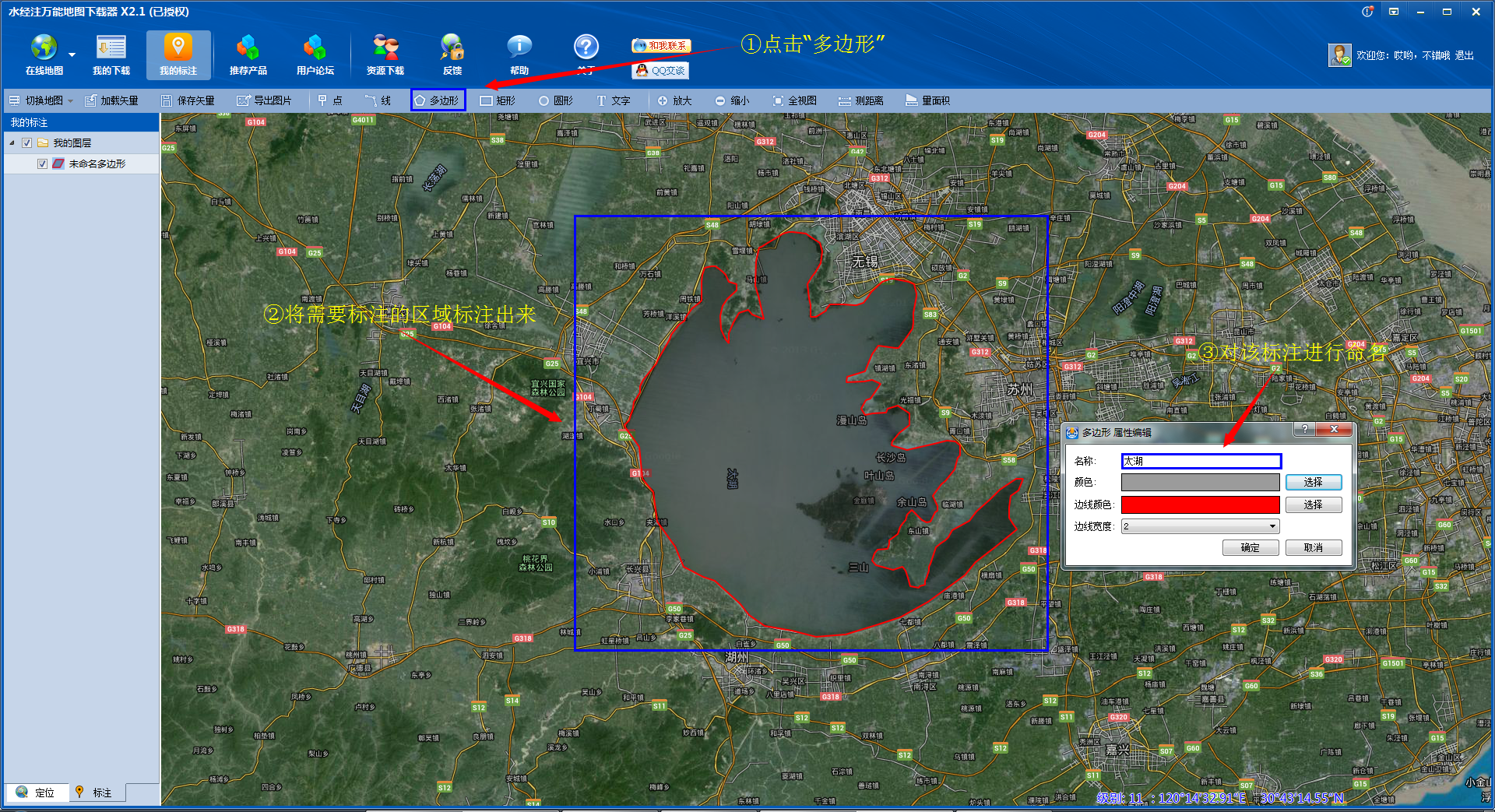Click 退出 logout link
The image size is (1495, 812).
pos(1464,55)
